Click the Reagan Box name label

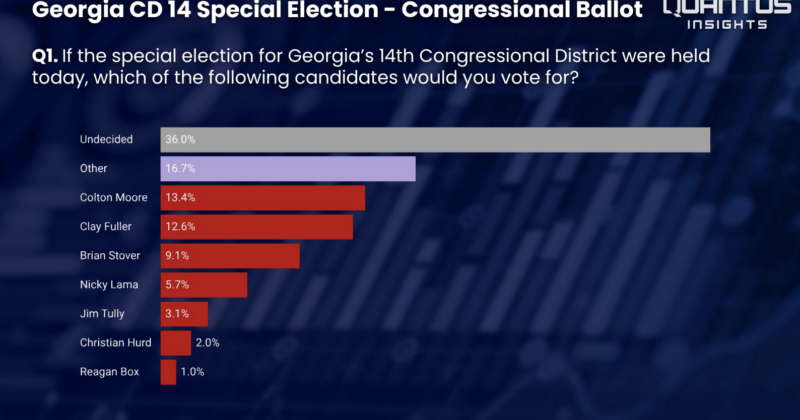click(x=110, y=372)
